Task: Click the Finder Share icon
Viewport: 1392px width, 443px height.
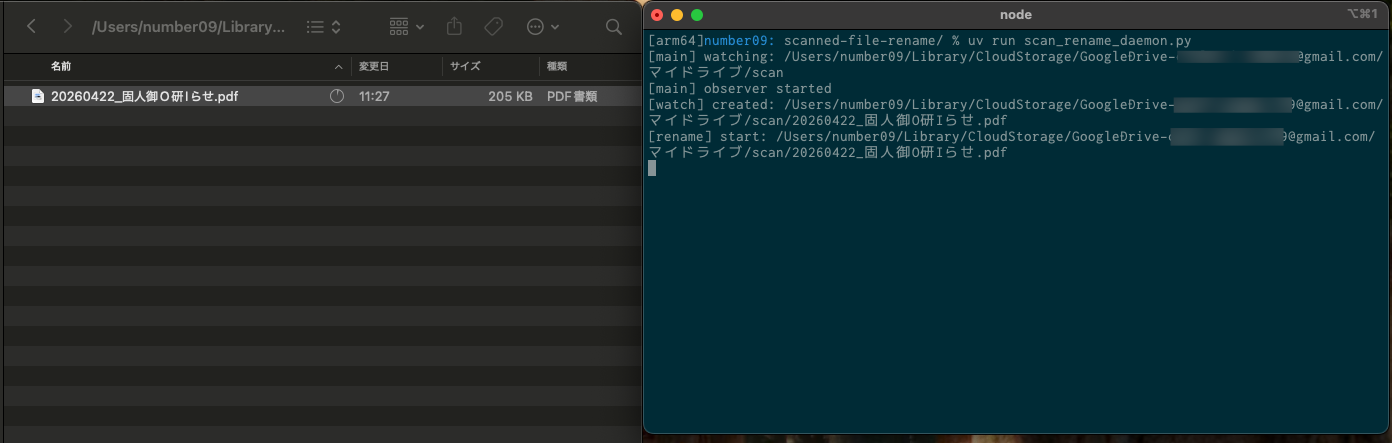Action: tap(454, 26)
